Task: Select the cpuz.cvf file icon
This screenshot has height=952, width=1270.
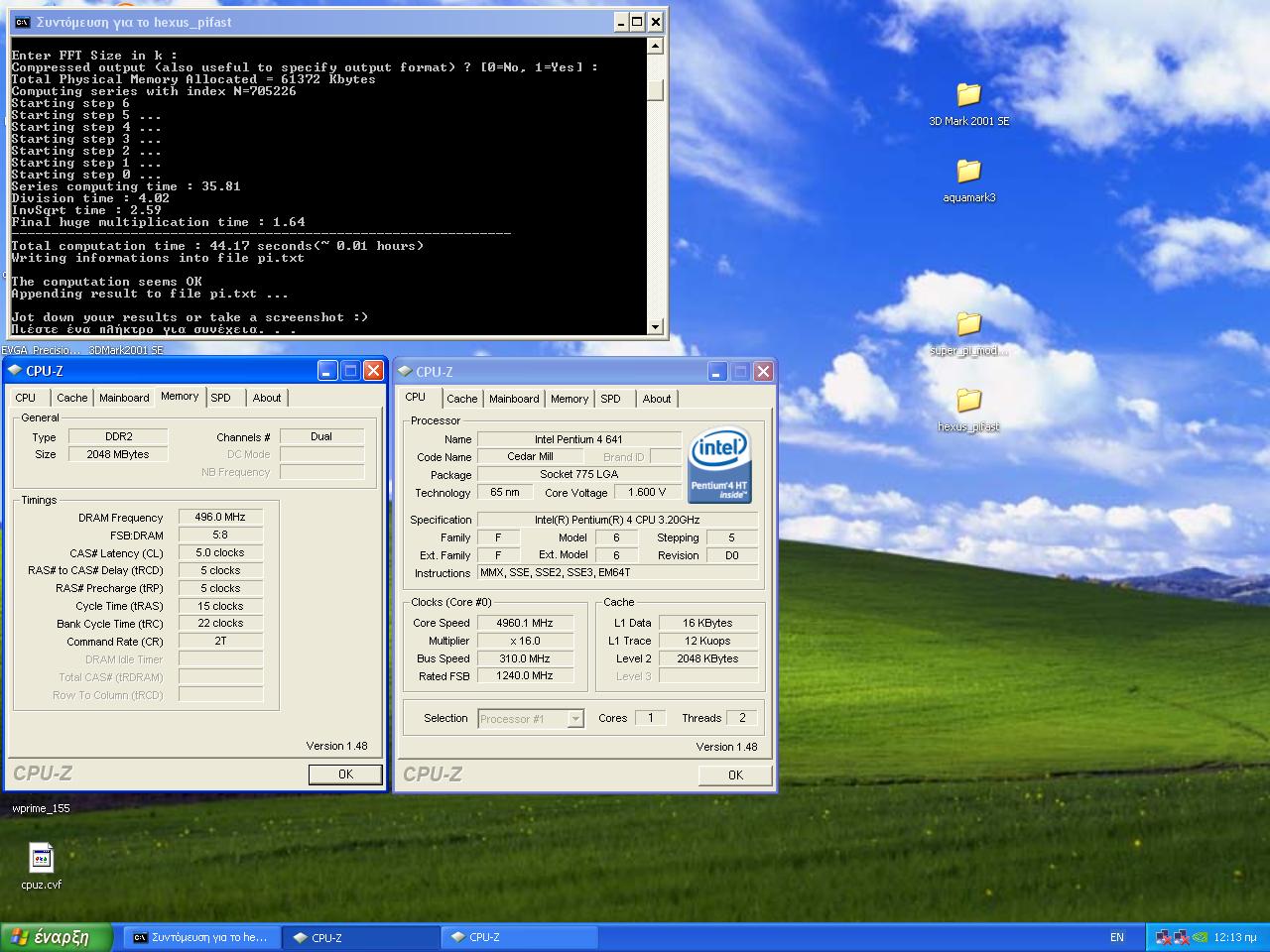Action: point(41,858)
